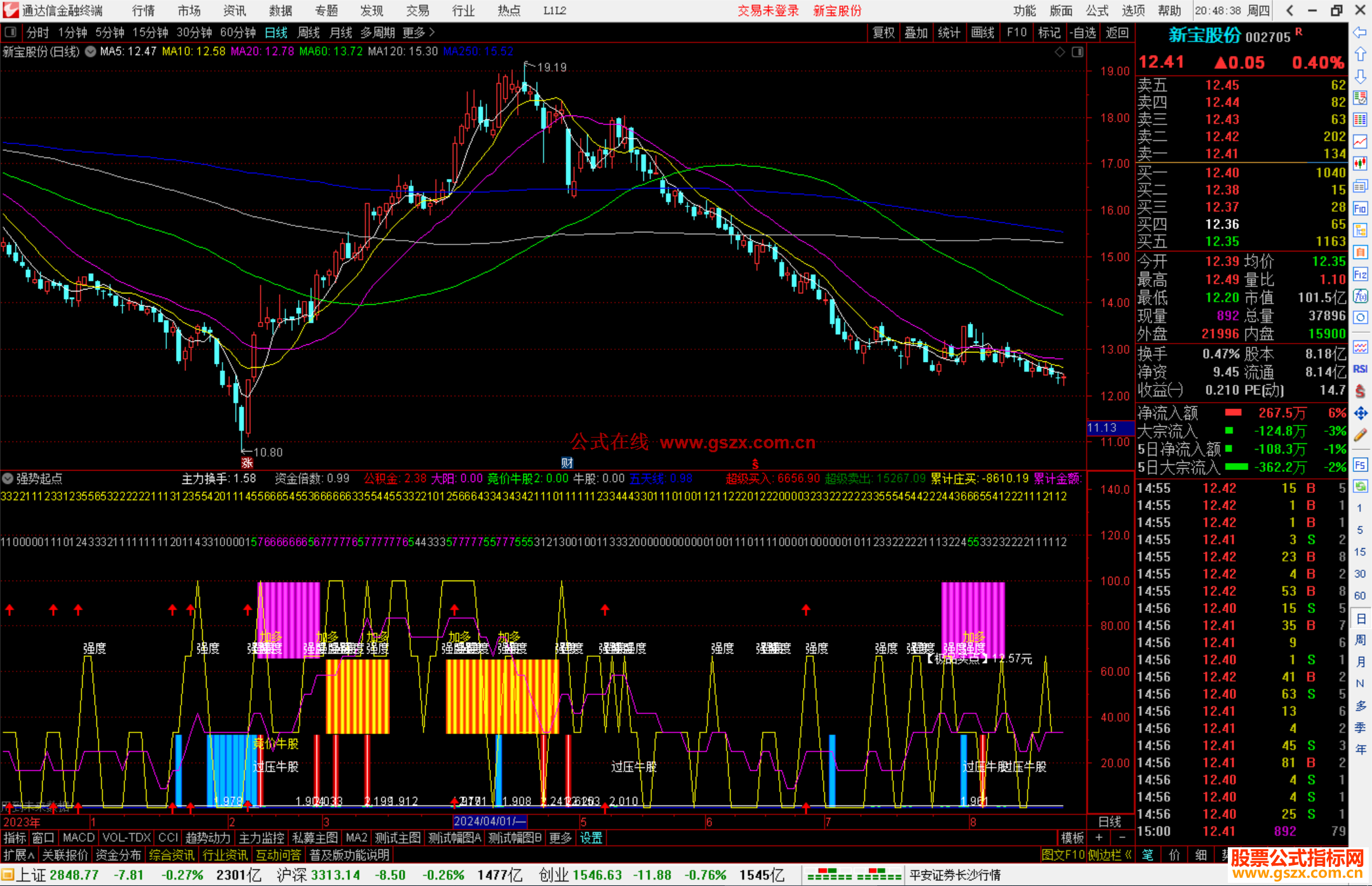Image resolution: width=1372 pixels, height=886 pixels.
Task: Click the highlighted 2024/04/01 date marker
Action: tap(489, 821)
